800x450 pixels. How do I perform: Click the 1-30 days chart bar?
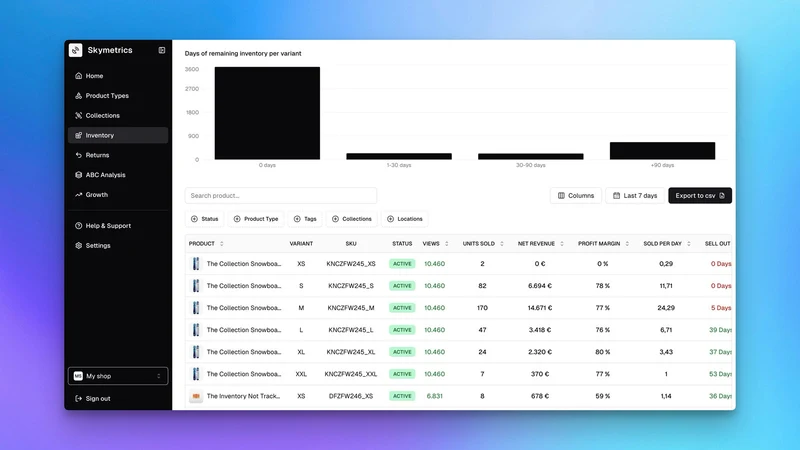click(399, 157)
